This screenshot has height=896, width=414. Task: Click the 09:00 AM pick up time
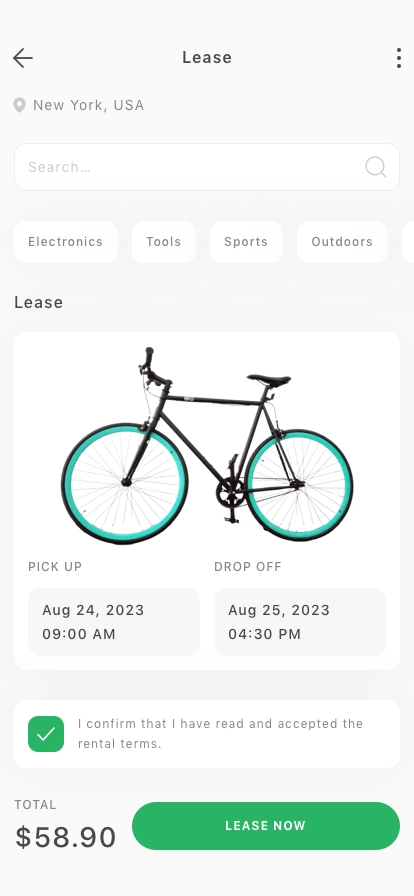79,634
